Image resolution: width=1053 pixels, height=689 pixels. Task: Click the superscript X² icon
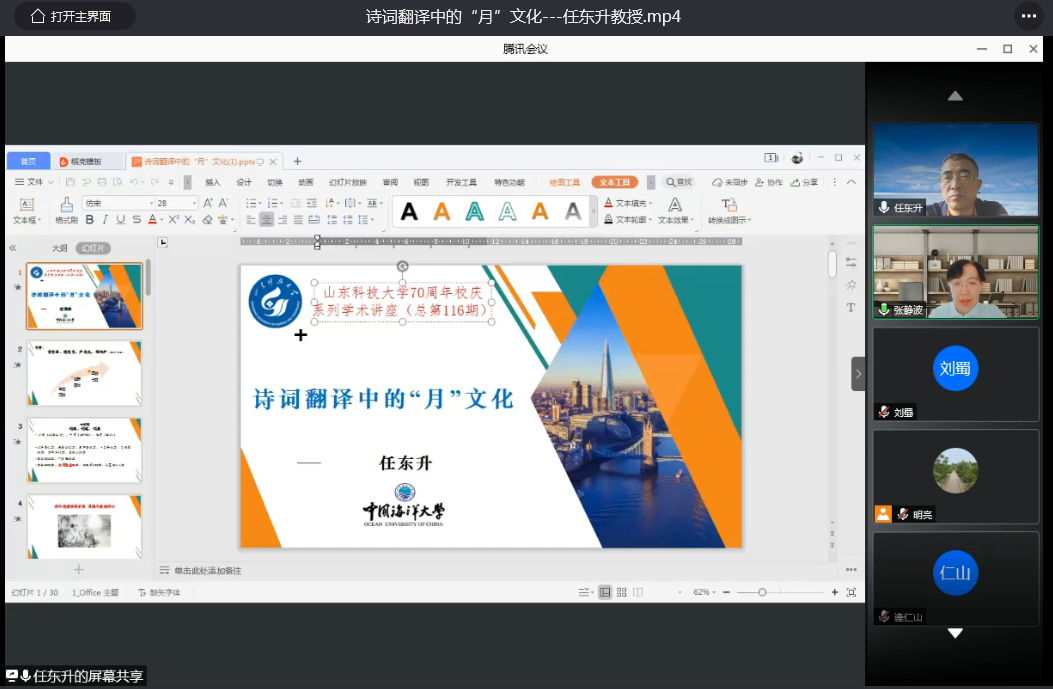coord(176,220)
